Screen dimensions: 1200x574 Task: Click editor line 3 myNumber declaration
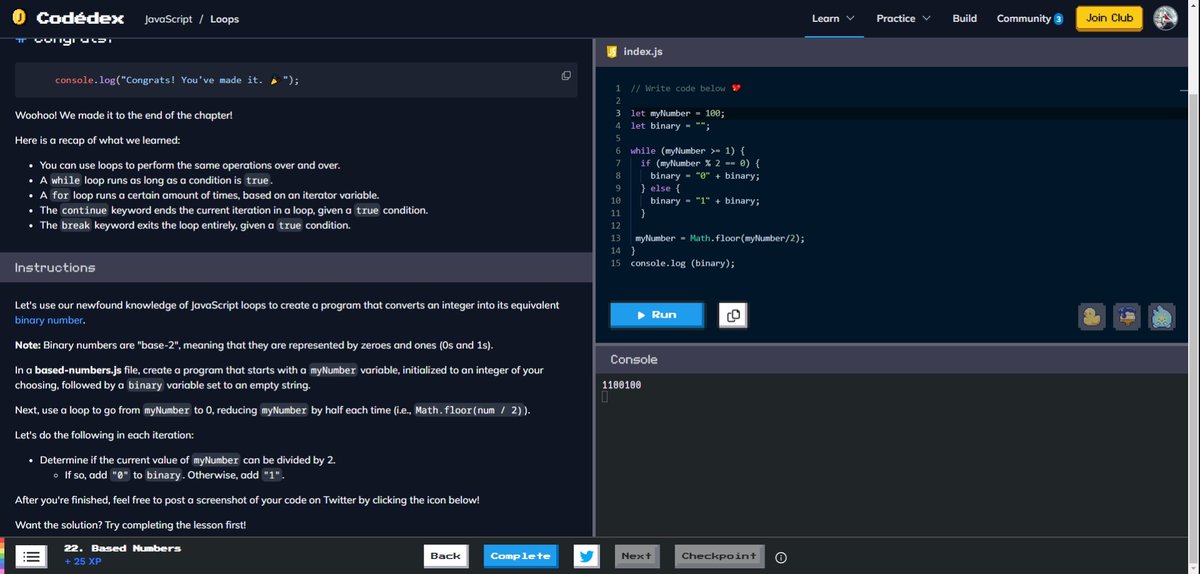tap(677, 113)
